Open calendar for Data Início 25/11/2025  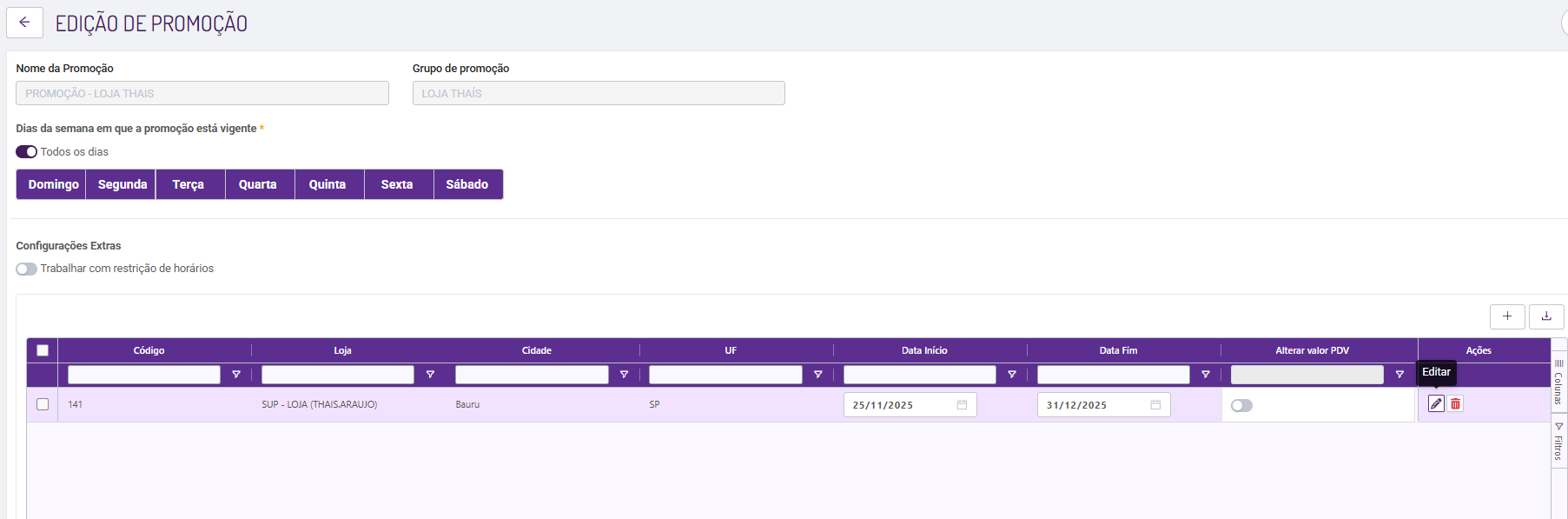(962, 405)
